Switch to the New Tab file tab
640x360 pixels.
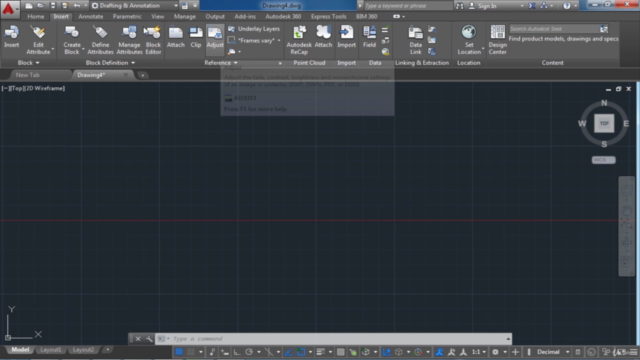point(28,75)
